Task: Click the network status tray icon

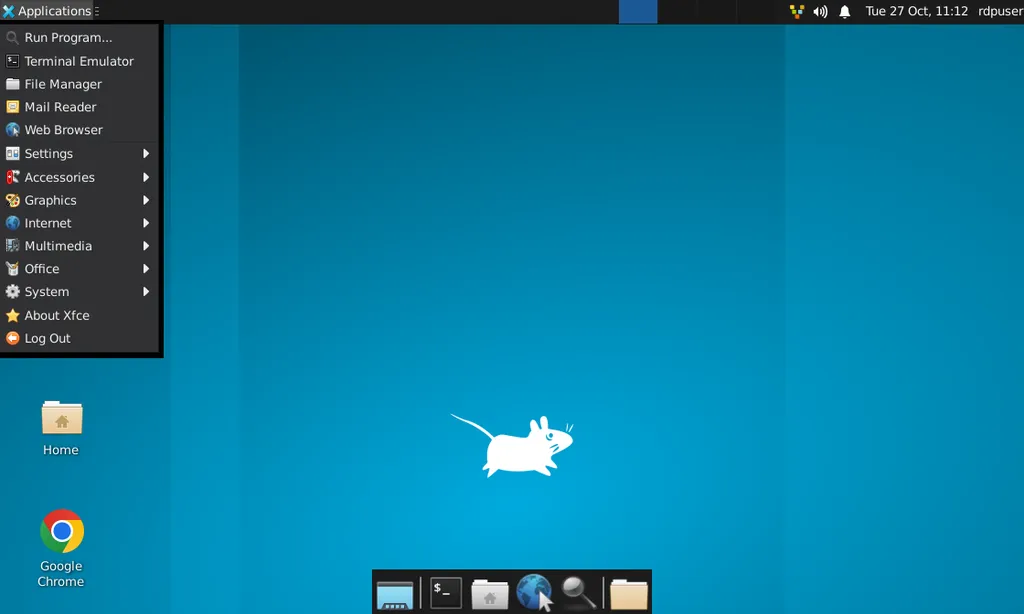Action: point(797,12)
